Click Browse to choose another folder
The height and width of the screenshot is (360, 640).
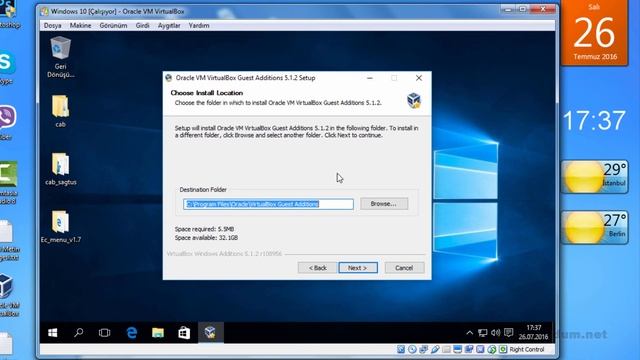click(384, 204)
